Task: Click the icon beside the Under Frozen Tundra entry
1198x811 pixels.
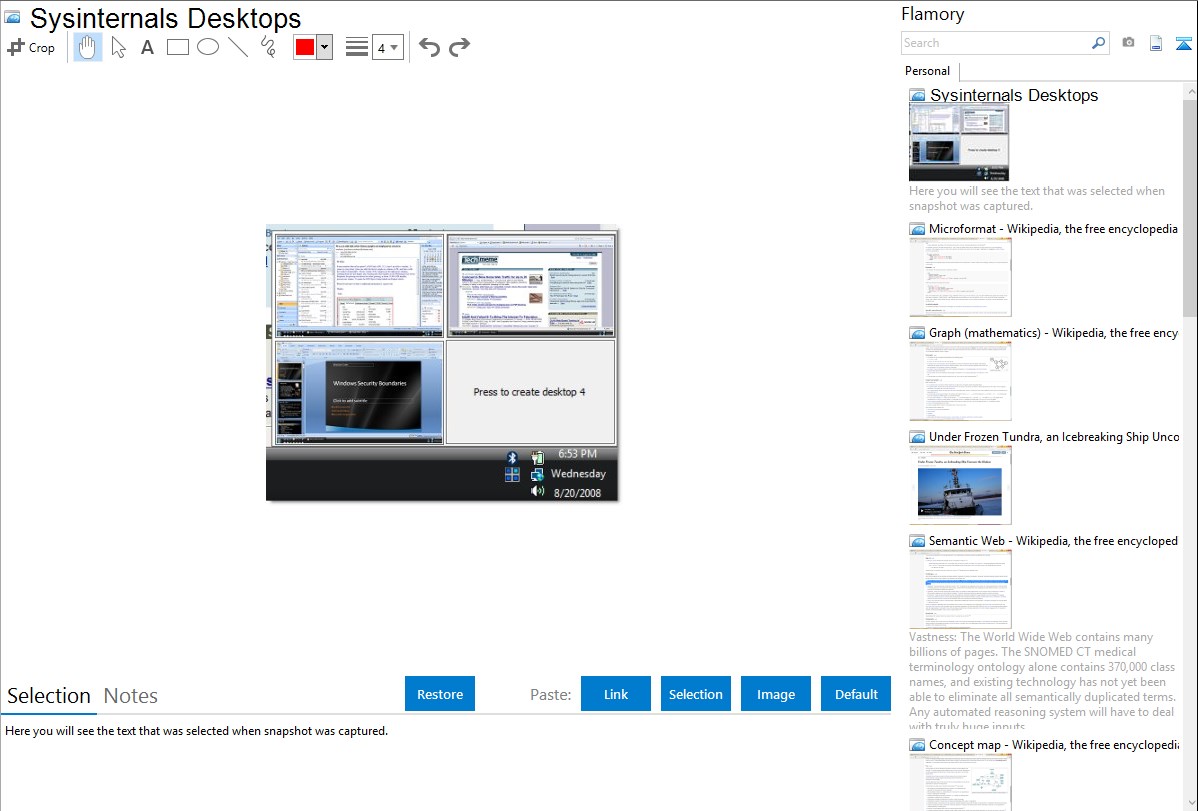Action: click(x=917, y=437)
